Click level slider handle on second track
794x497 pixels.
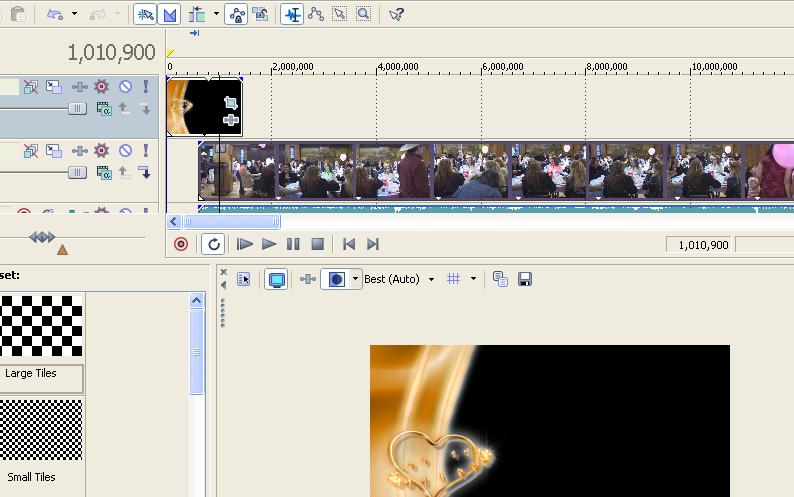[77, 173]
